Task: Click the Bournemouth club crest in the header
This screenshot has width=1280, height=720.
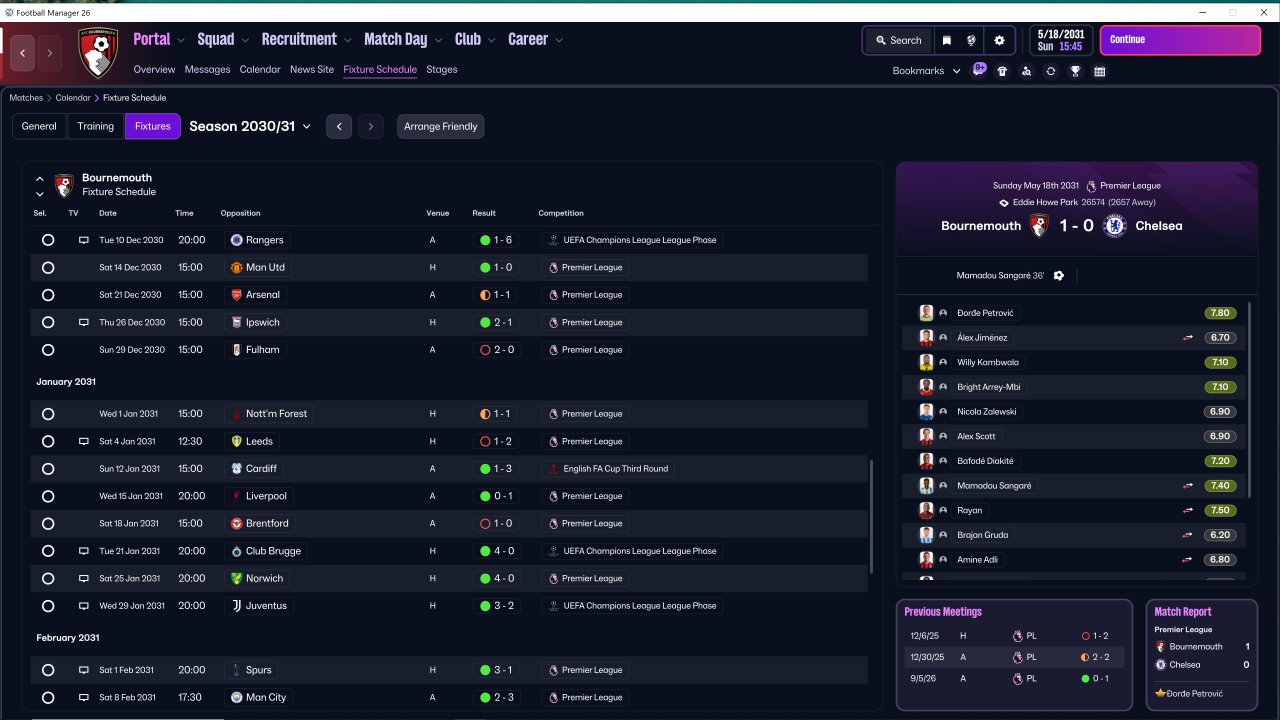Action: [98, 53]
